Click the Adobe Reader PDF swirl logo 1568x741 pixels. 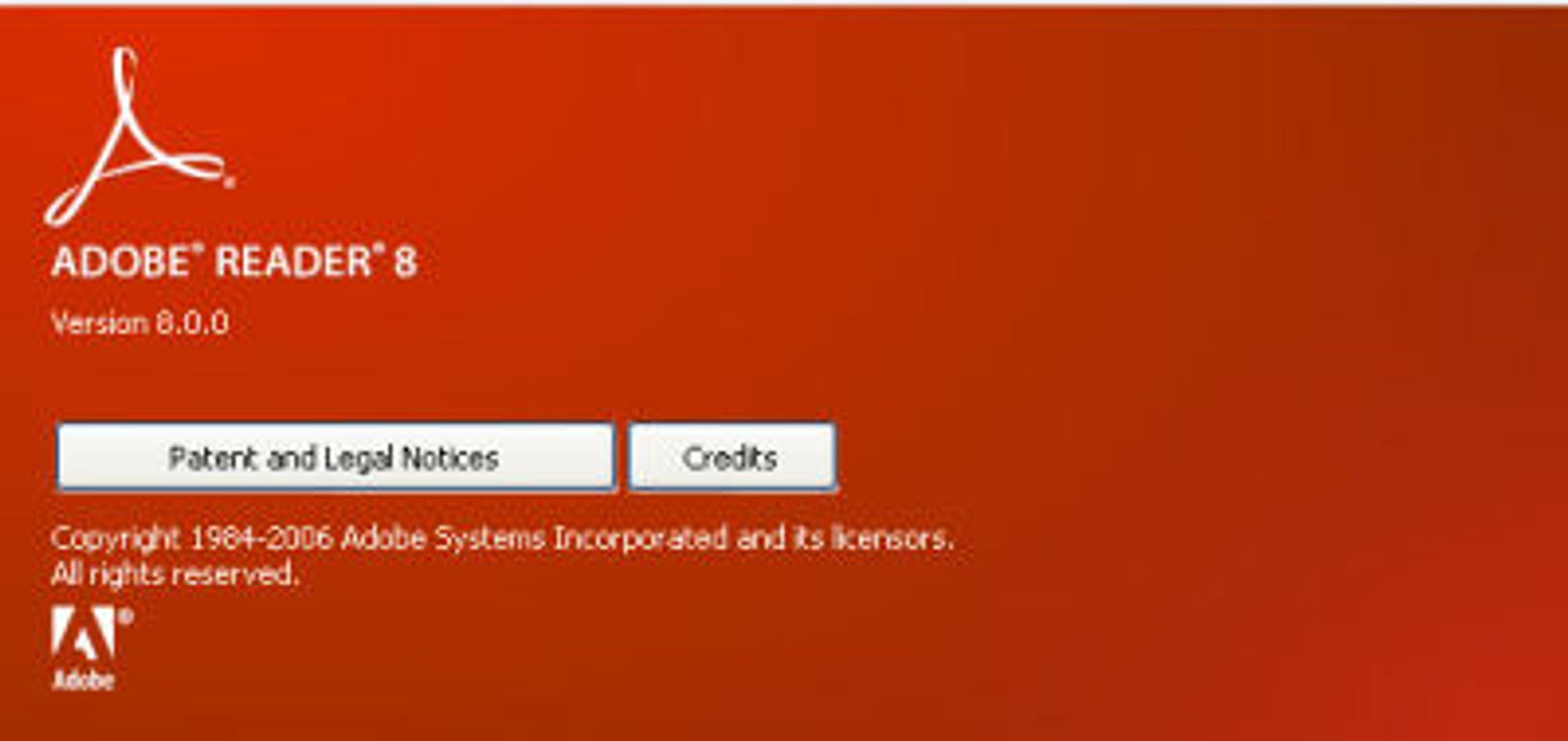[x=140, y=136]
